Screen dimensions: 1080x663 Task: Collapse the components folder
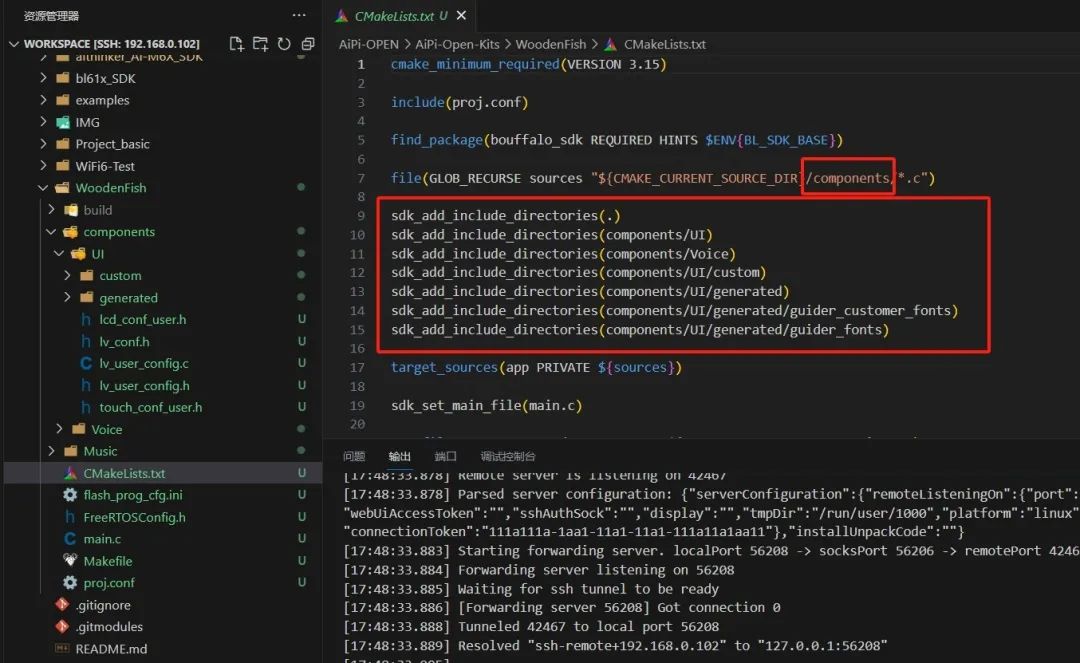(x=52, y=231)
